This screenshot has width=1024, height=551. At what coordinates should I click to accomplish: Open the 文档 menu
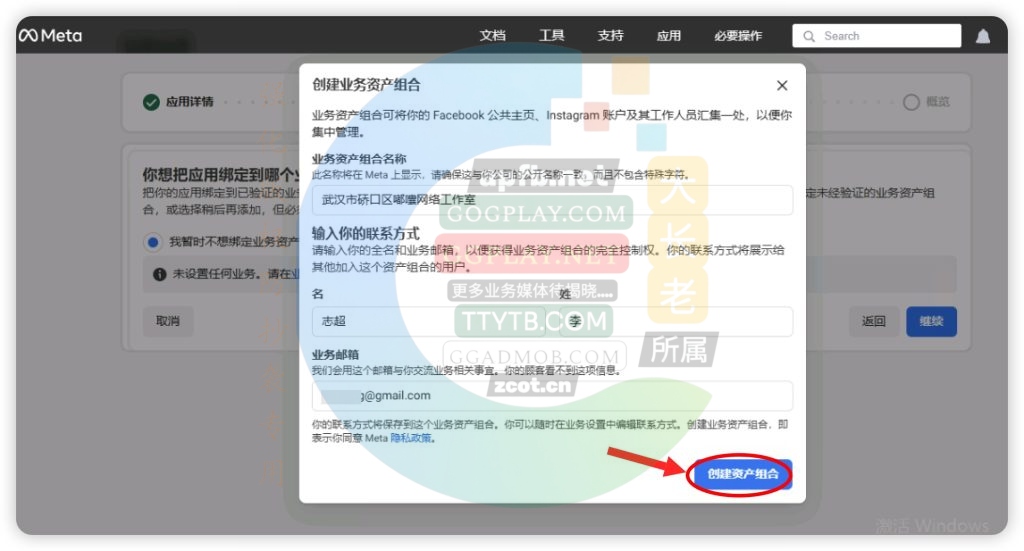[x=493, y=36]
